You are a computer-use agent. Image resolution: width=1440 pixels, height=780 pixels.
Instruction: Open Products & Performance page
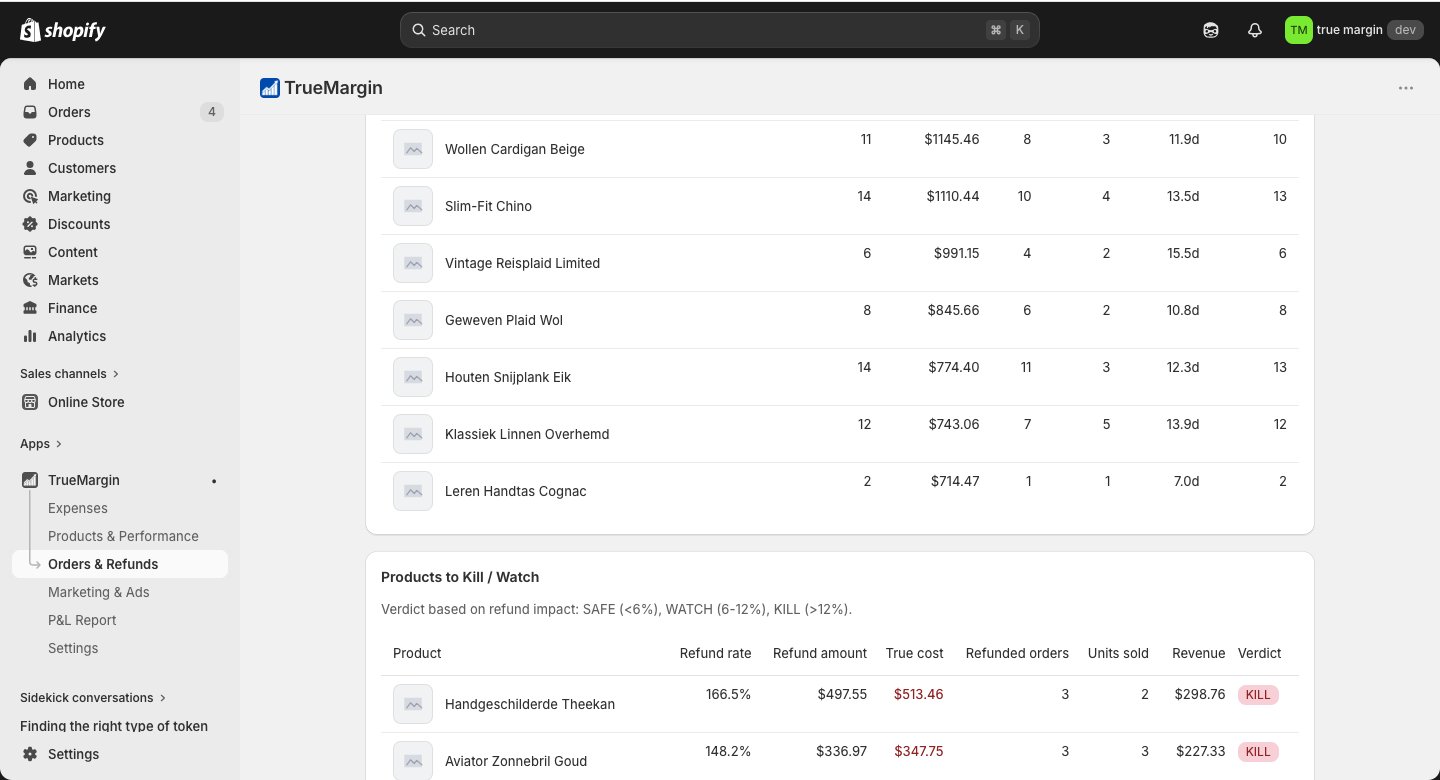(x=123, y=536)
